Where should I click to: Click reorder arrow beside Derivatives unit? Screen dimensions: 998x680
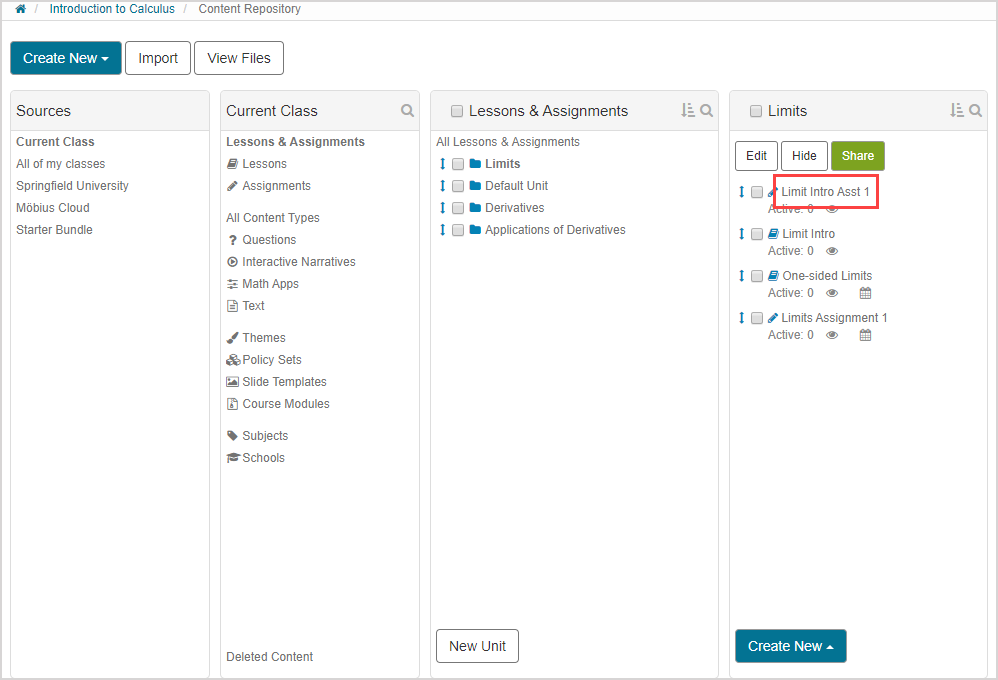point(442,208)
